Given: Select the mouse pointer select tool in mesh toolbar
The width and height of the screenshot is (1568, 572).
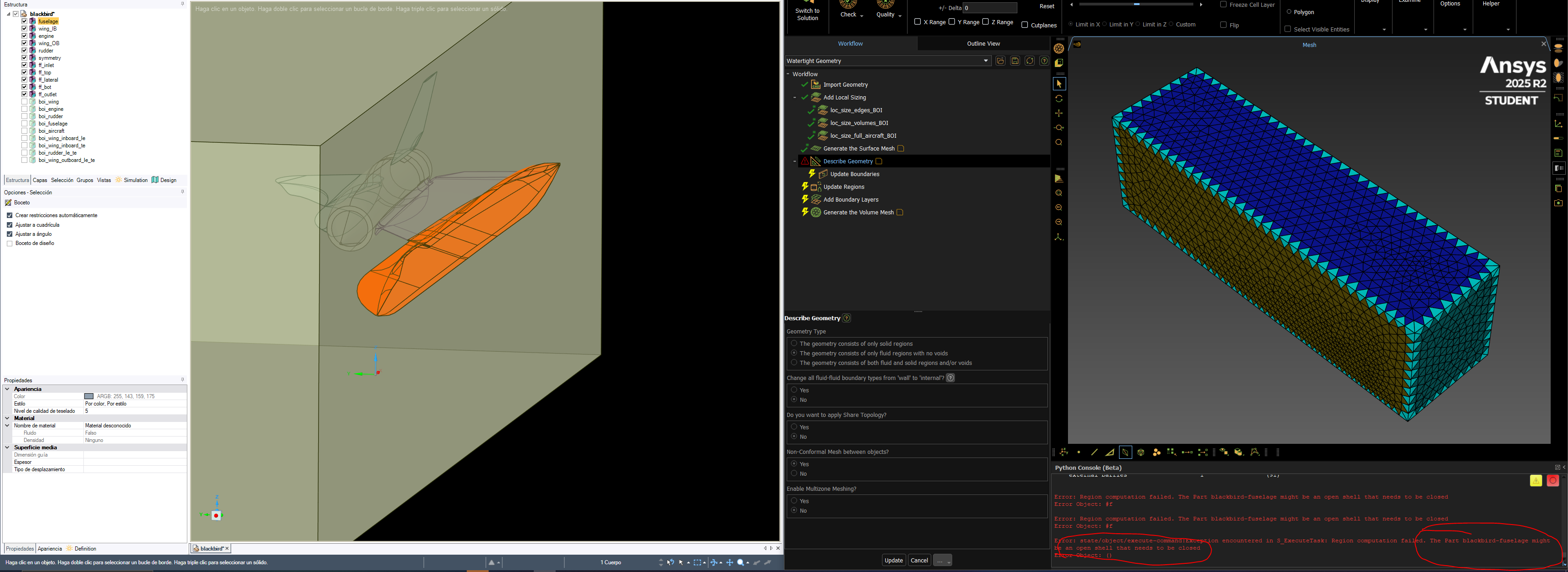Looking at the screenshot, I should [1059, 84].
